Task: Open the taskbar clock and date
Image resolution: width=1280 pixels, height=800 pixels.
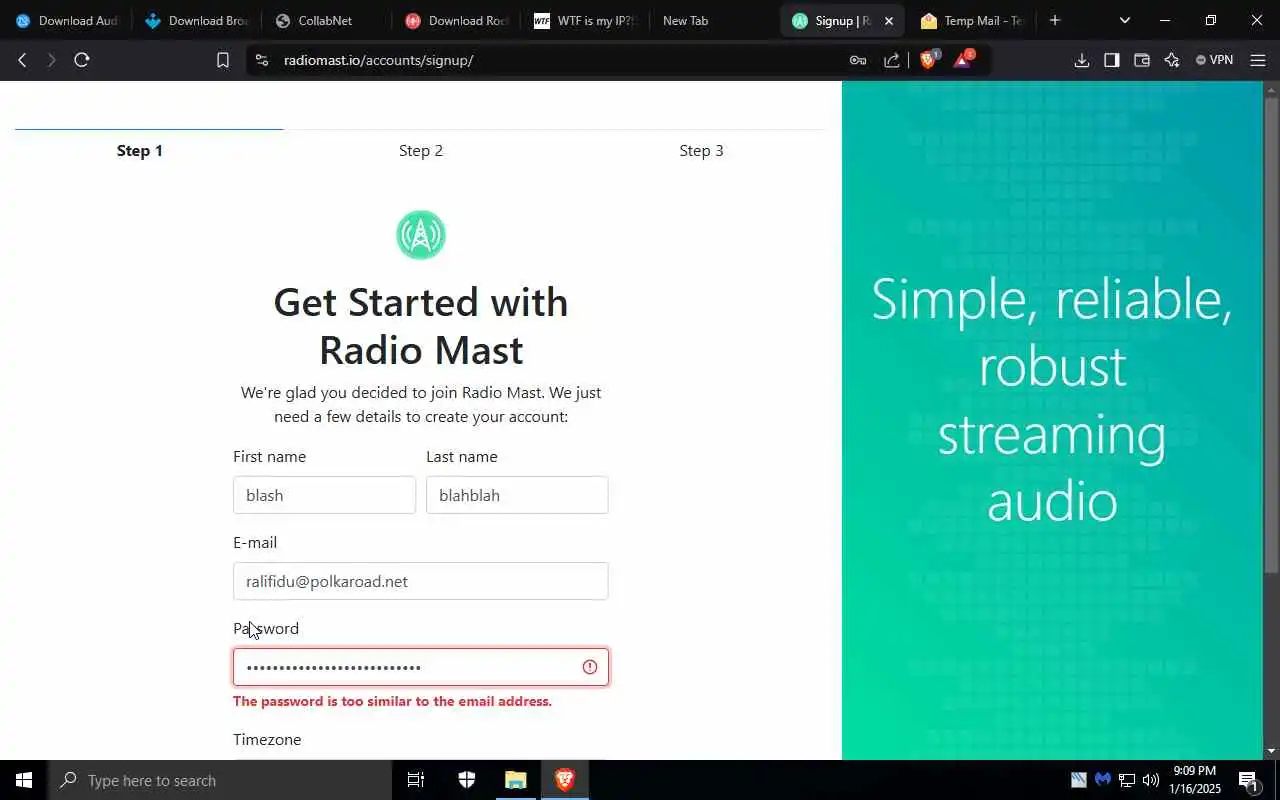Action: [x=1195, y=780]
